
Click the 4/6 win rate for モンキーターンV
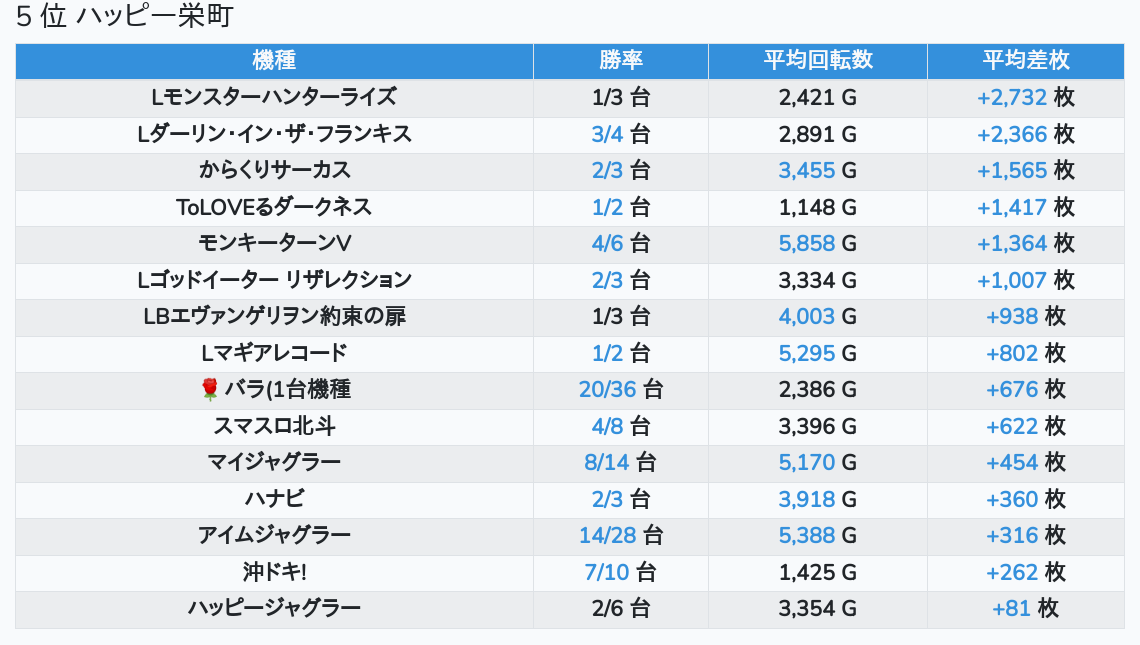[607, 244]
